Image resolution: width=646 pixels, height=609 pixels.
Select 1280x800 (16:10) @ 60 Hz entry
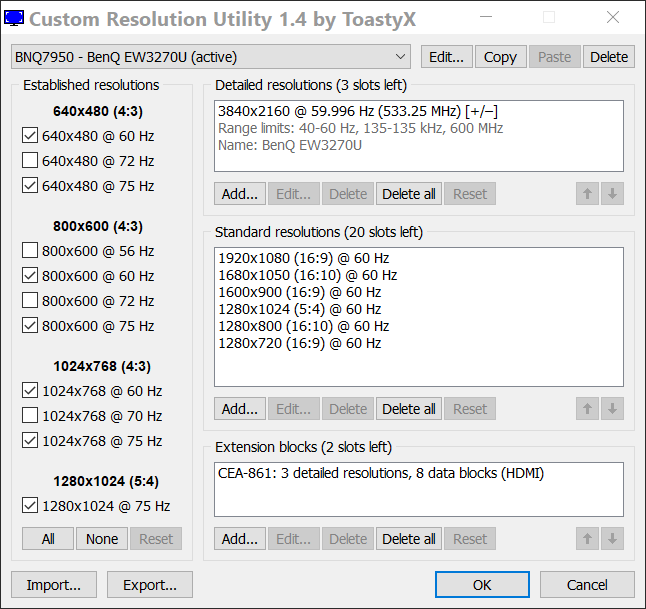[419, 326]
